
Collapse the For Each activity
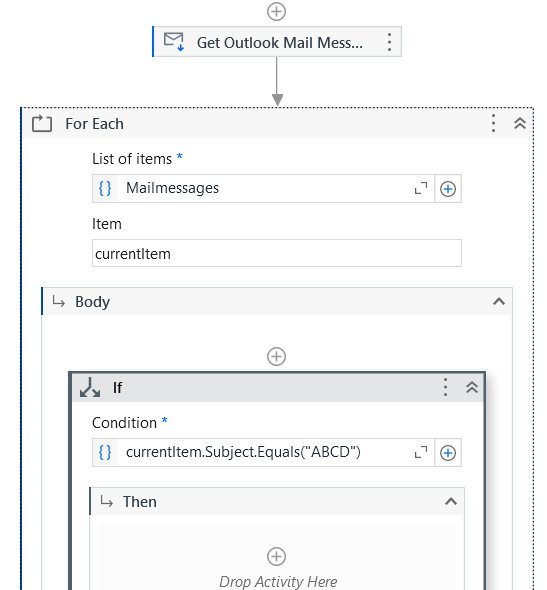pos(520,123)
